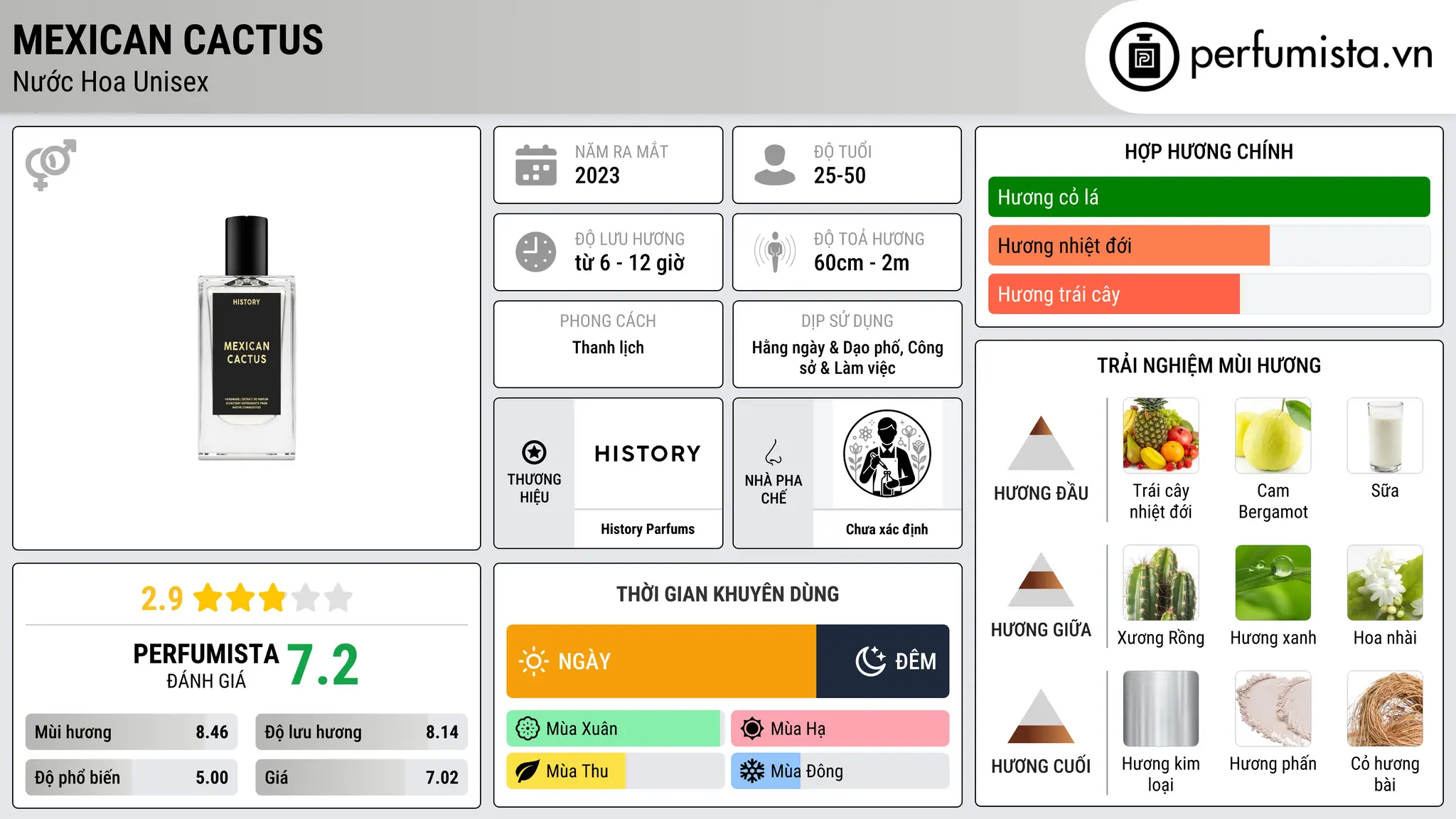Viewport: 1456px width, 819px height.
Task: Click the Cỏ hương bài vetiver image
Action: (x=1385, y=709)
